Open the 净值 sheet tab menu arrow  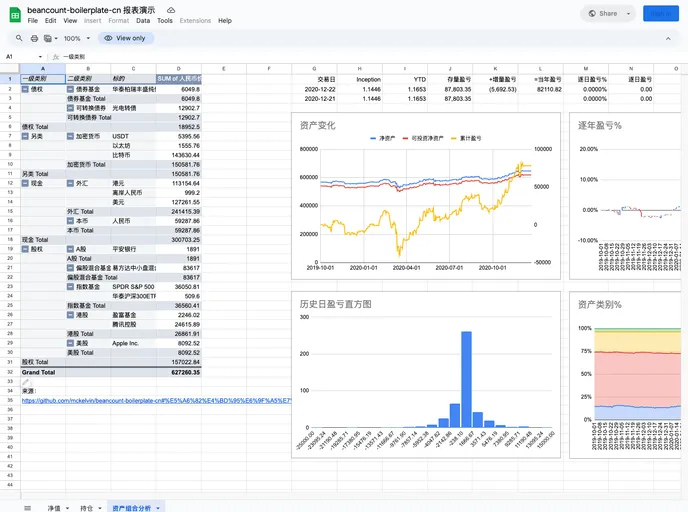click(x=68, y=508)
